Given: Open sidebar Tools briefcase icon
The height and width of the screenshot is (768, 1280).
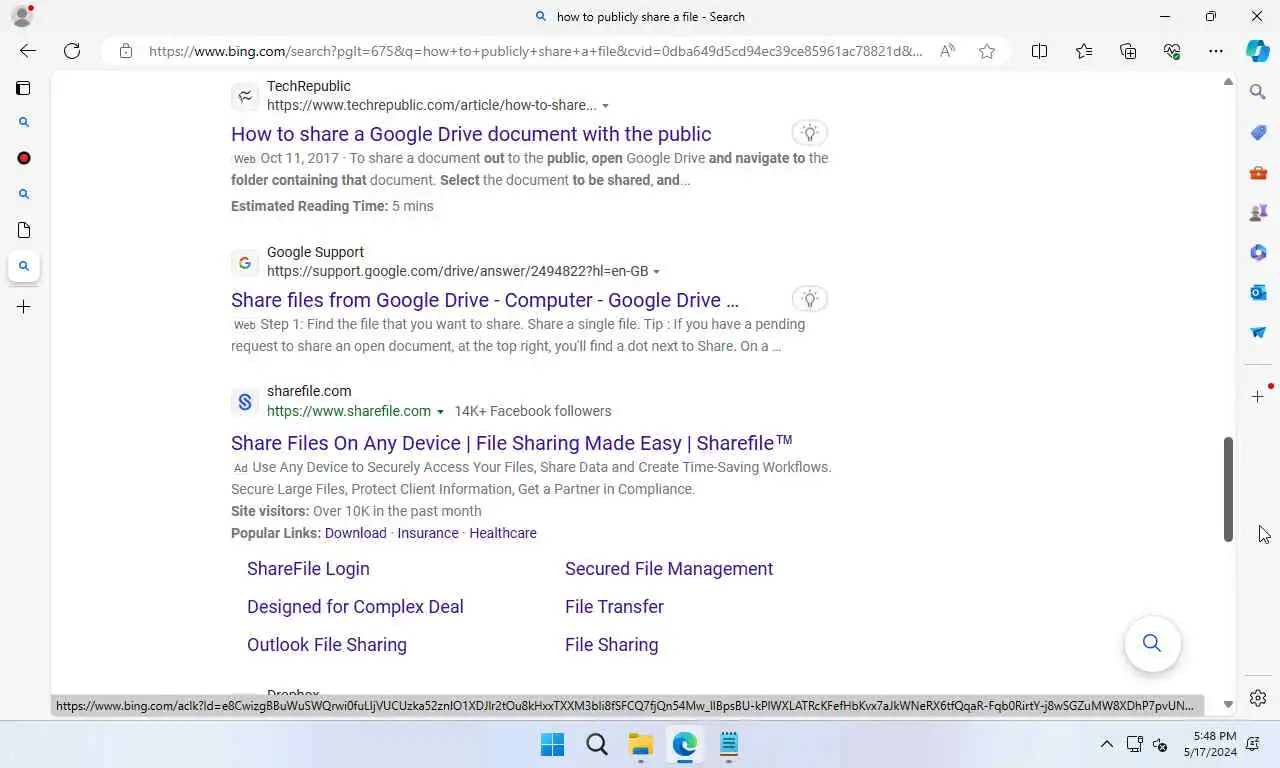Looking at the screenshot, I should [x=1258, y=172].
